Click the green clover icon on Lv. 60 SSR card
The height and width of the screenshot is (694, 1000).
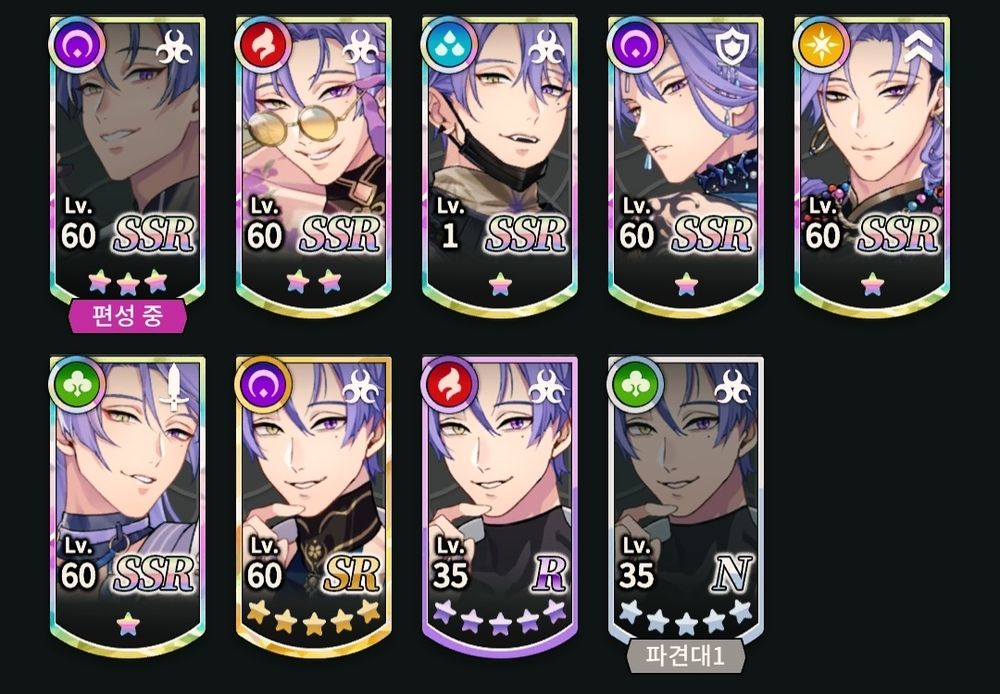tap(77, 385)
